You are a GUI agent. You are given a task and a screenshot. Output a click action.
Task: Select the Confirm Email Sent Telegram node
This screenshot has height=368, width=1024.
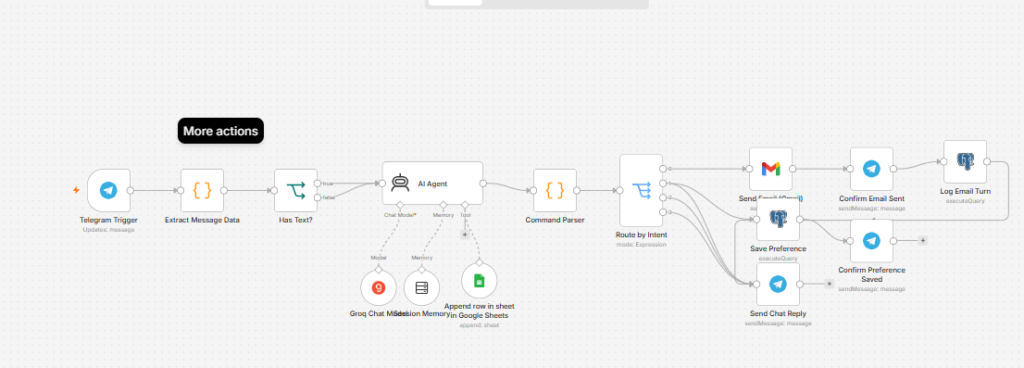point(871,168)
